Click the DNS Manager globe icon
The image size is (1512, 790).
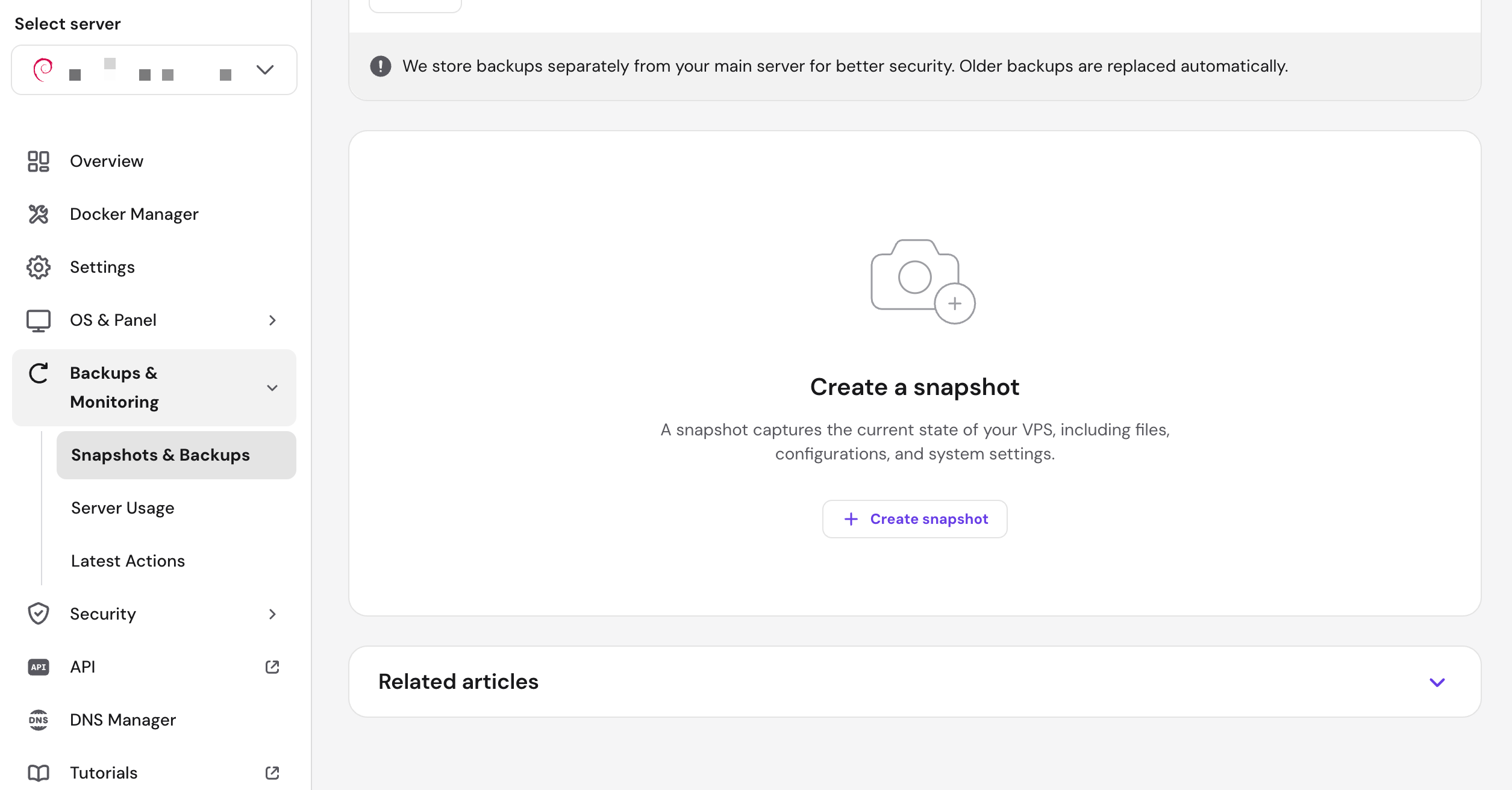point(38,720)
